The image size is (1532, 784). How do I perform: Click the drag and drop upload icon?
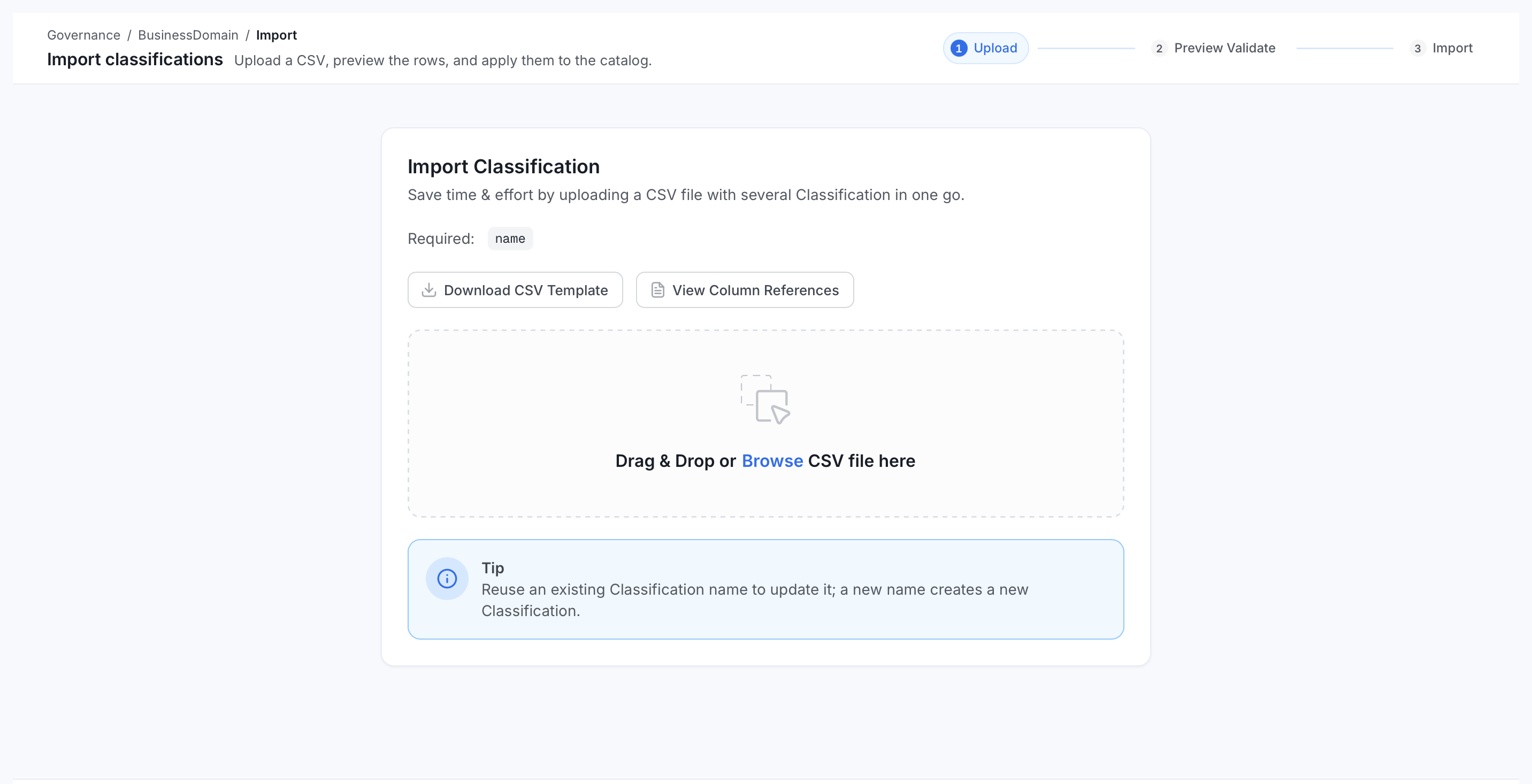pyautogui.click(x=765, y=399)
